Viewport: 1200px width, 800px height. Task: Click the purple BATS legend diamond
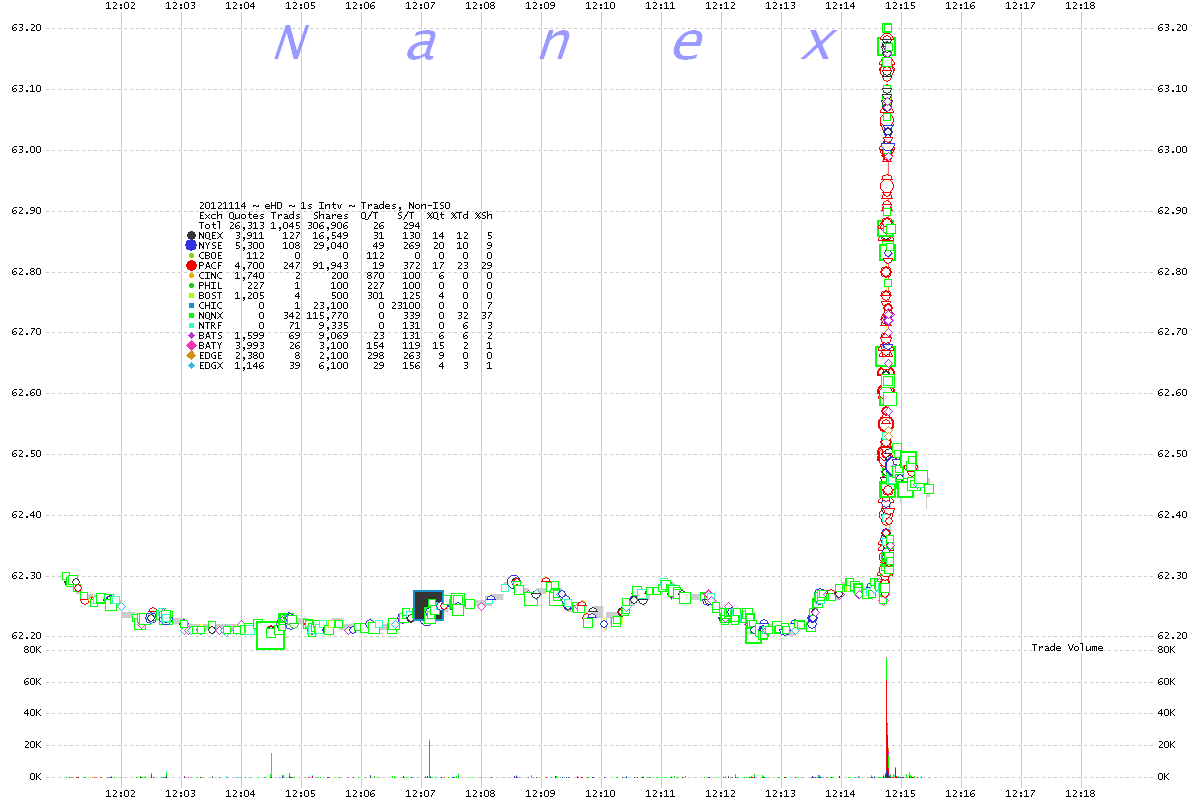tap(190, 335)
